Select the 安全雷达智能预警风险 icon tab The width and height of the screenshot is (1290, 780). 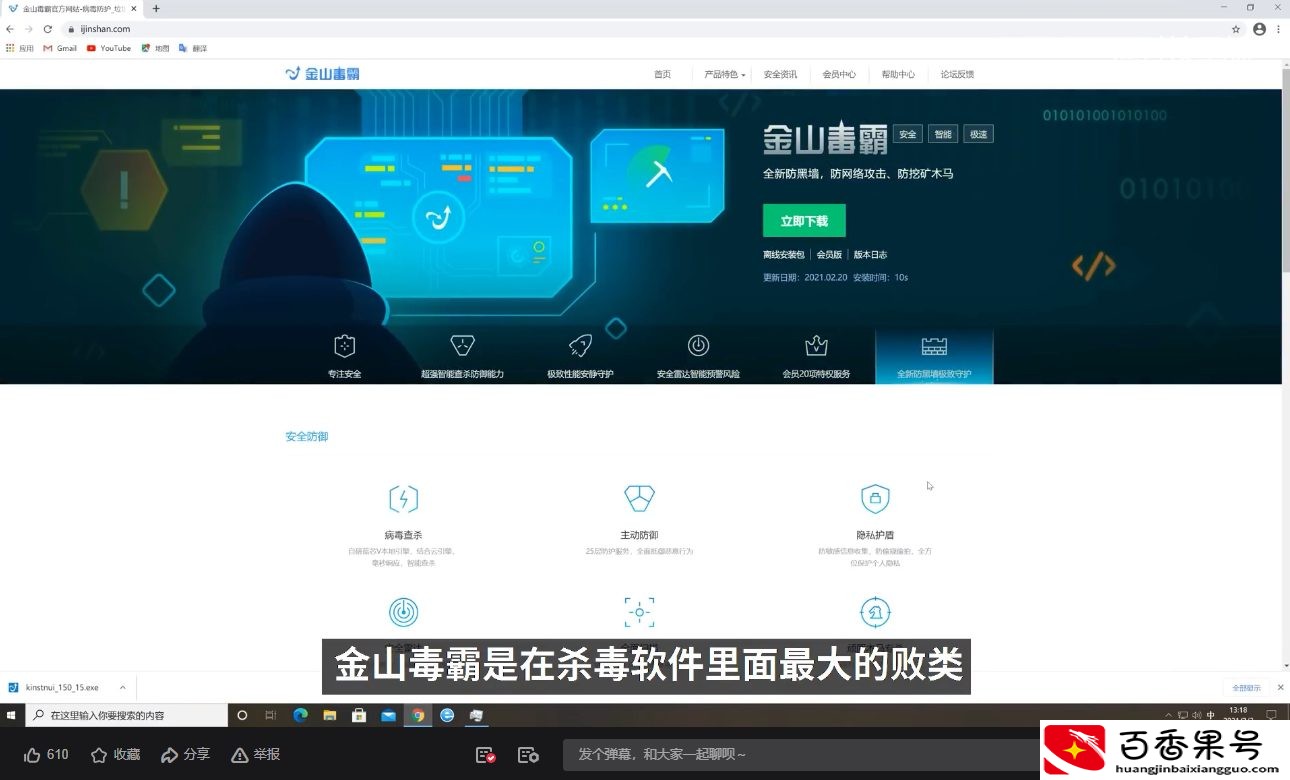698,357
